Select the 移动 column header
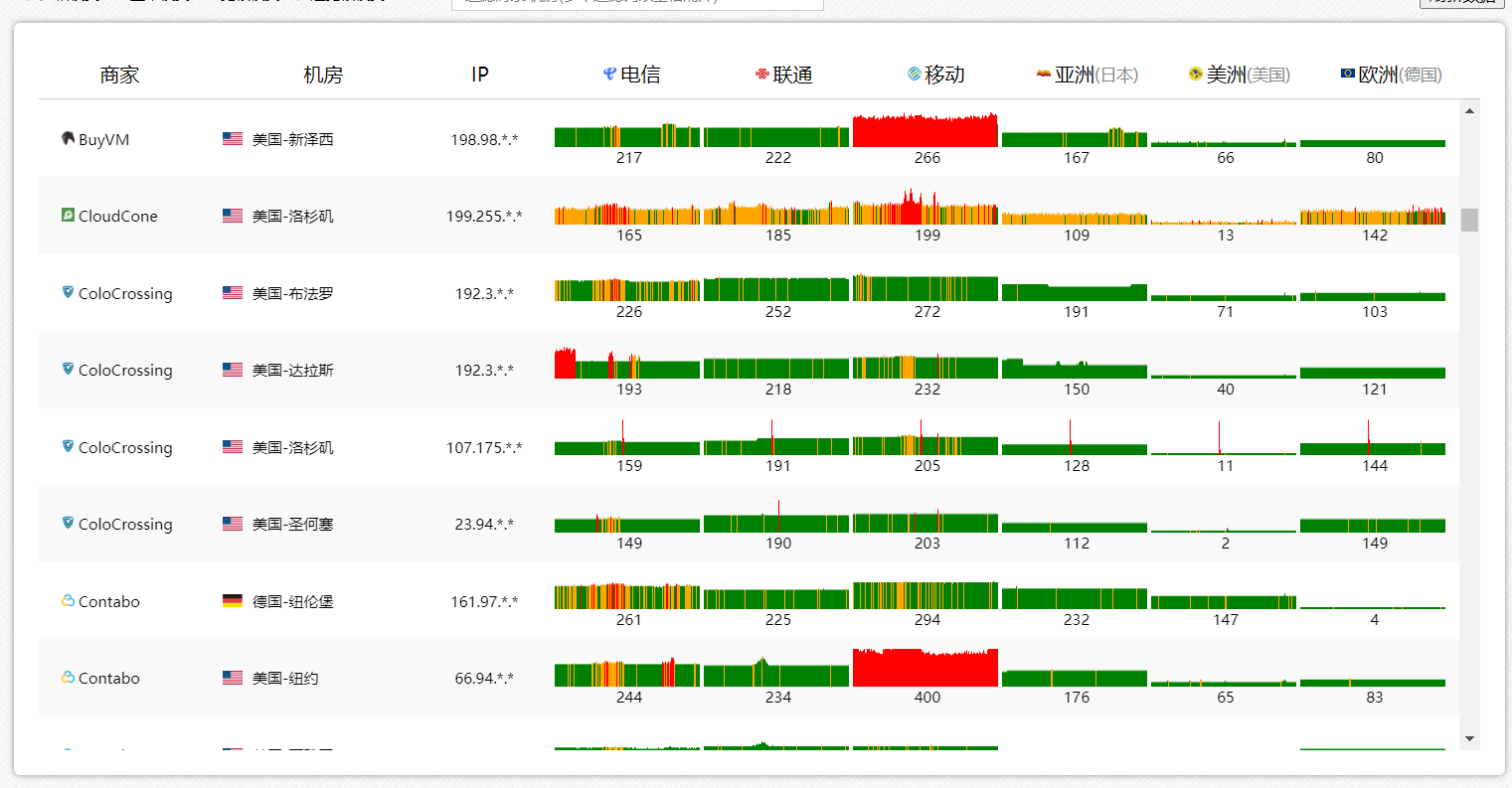The width and height of the screenshot is (1512, 788). point(935,75)
